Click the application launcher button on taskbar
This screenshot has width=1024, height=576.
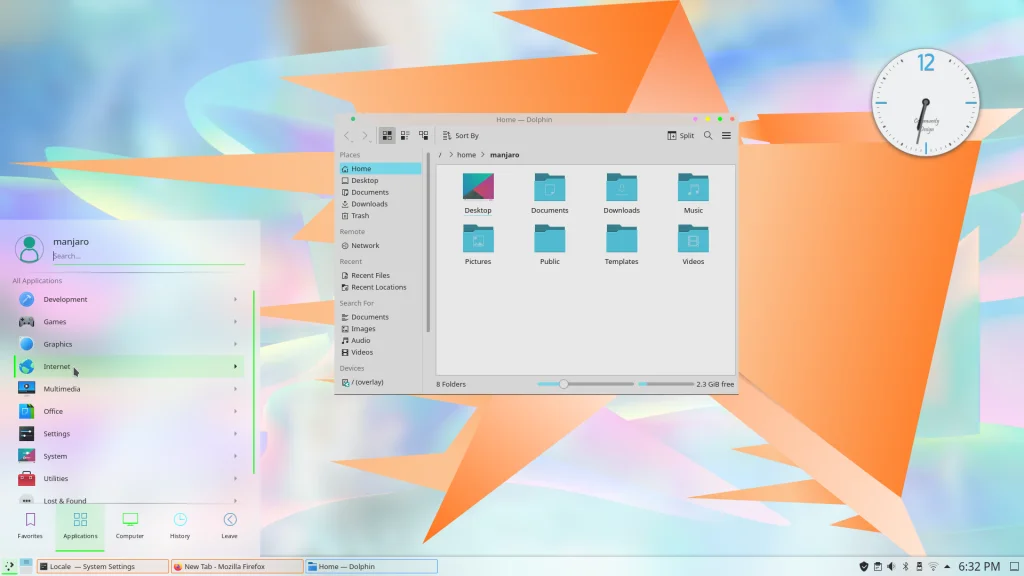[8, 566]
